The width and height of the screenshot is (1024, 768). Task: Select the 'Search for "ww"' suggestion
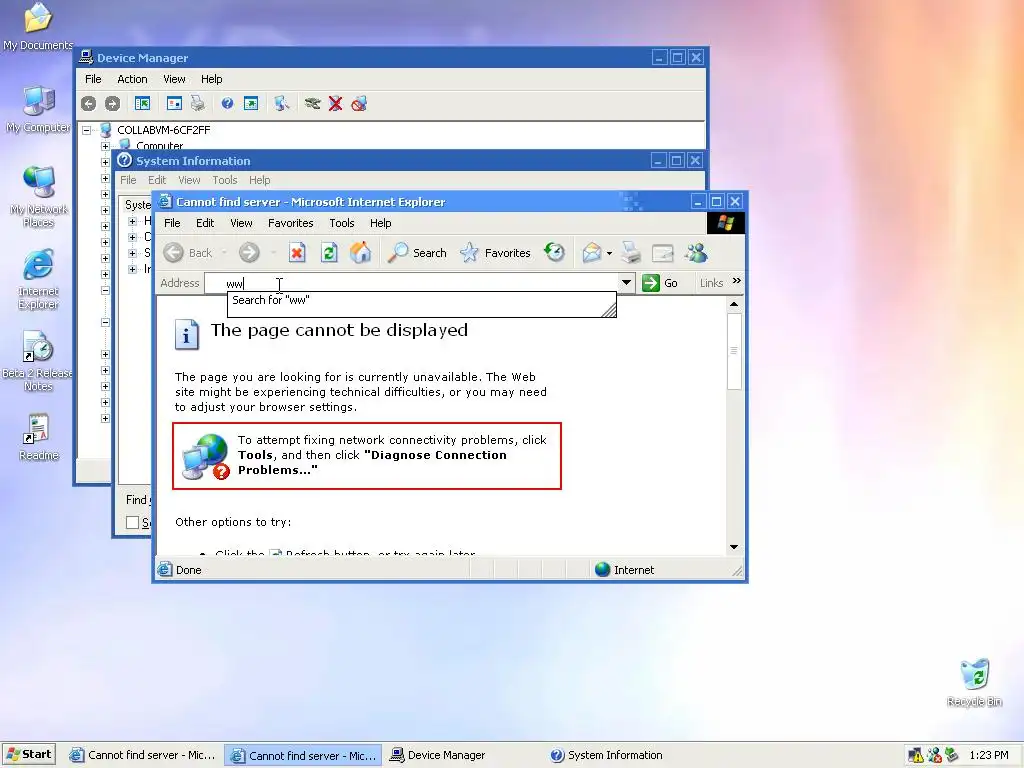click(421, 300)
